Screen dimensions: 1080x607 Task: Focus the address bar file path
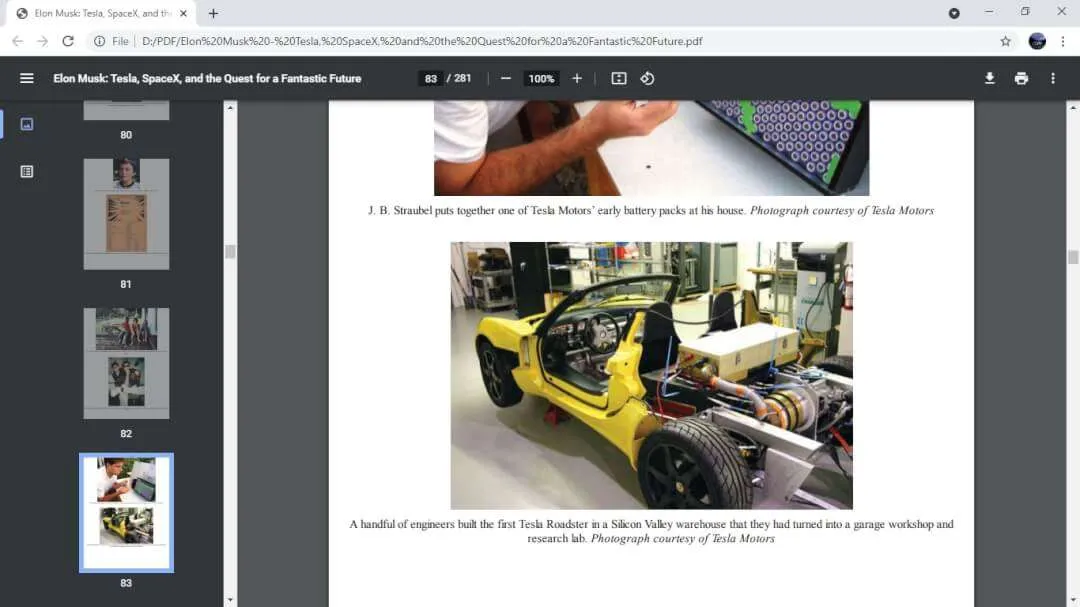click(x=422, y=41)
